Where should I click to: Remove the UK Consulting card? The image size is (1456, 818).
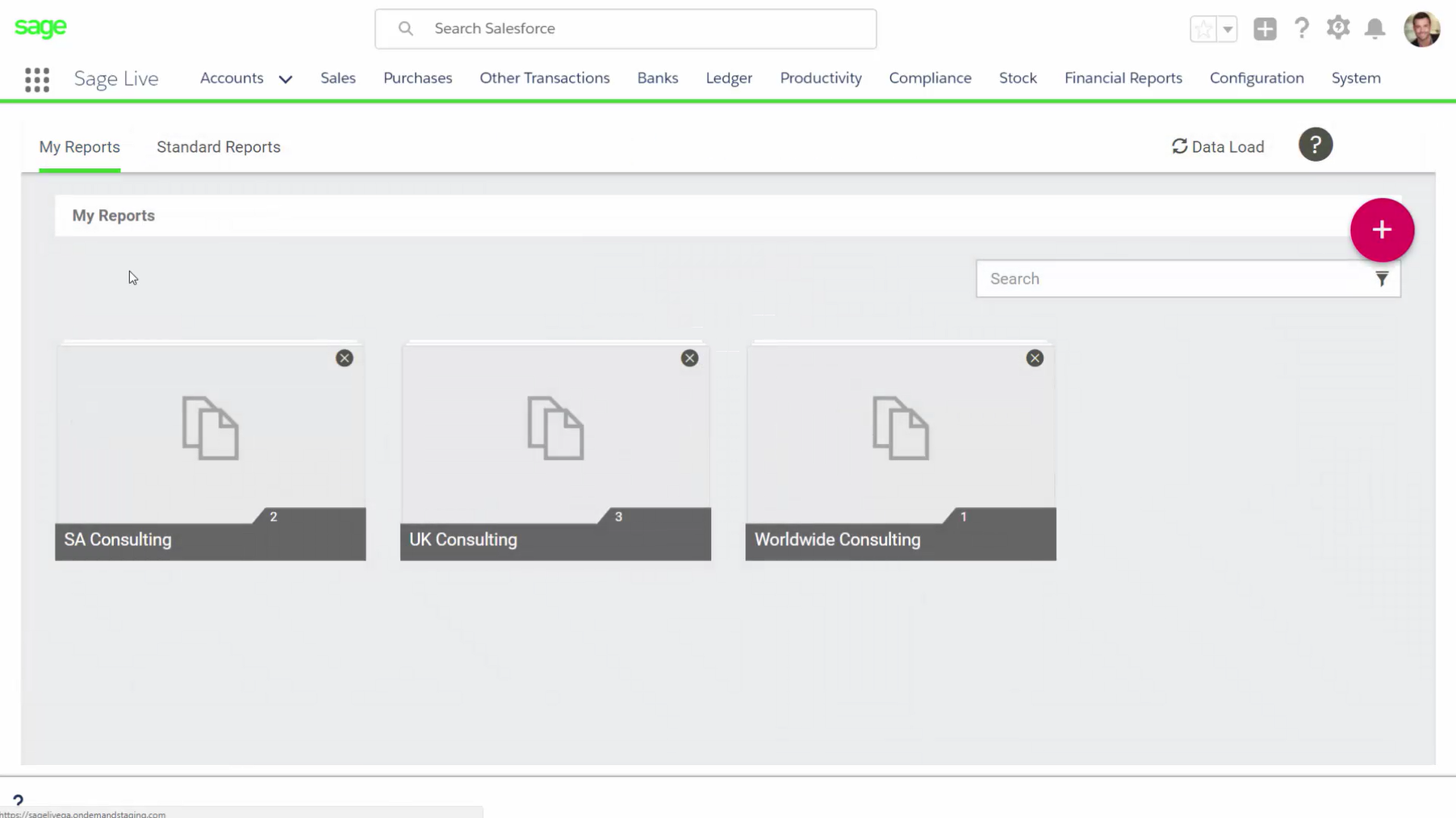(x=689, y=359)
